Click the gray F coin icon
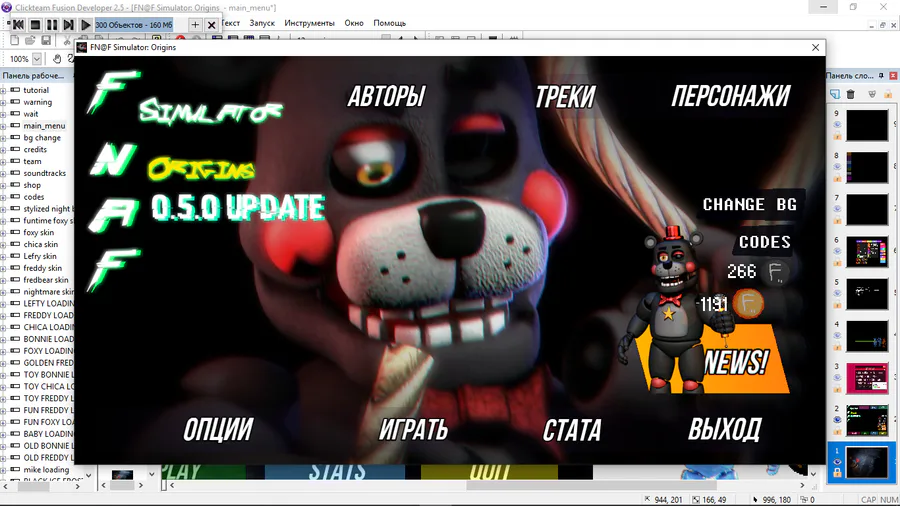 [775, 272]
